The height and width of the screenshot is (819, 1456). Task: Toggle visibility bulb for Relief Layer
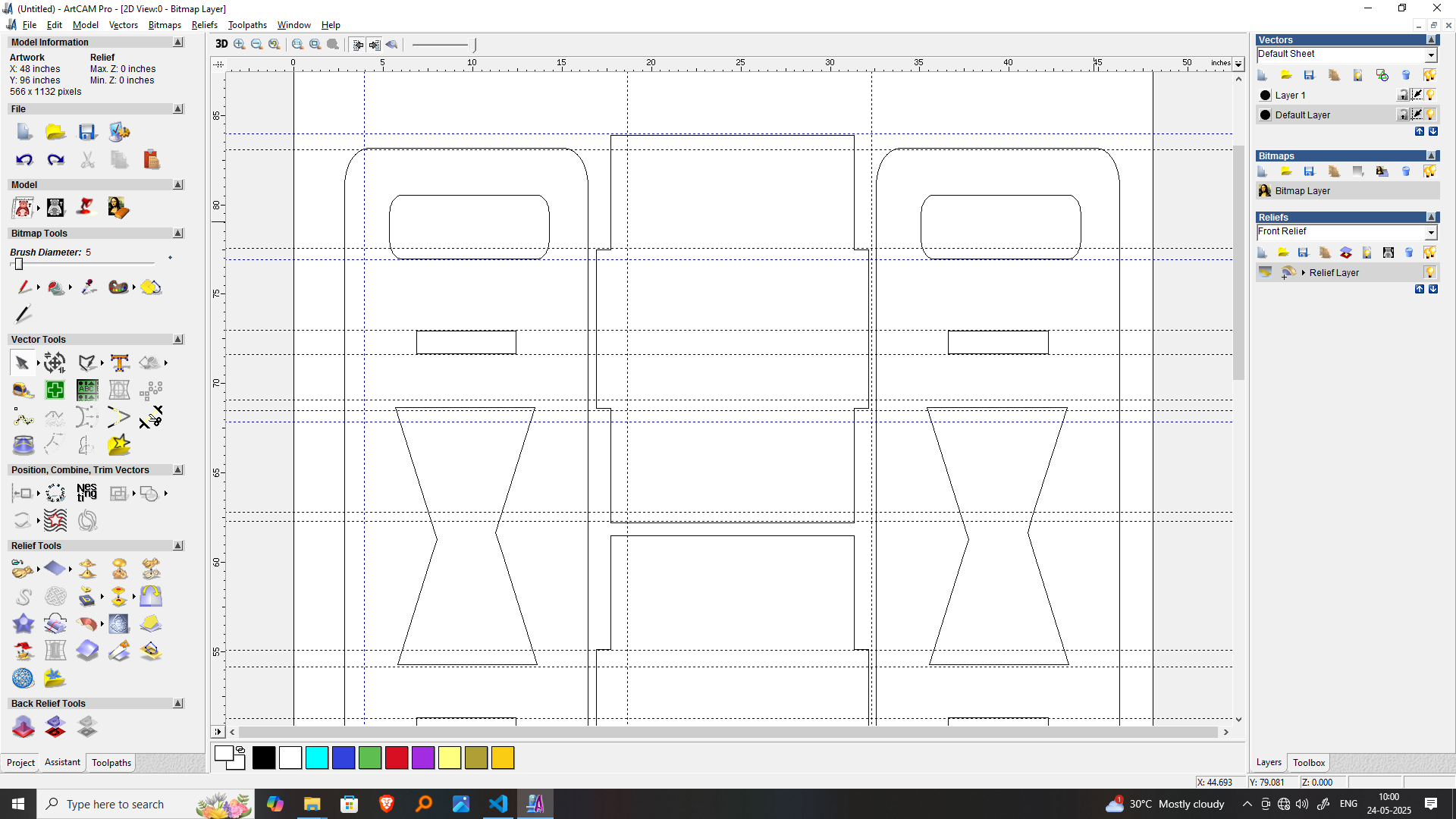point(1430,272)
